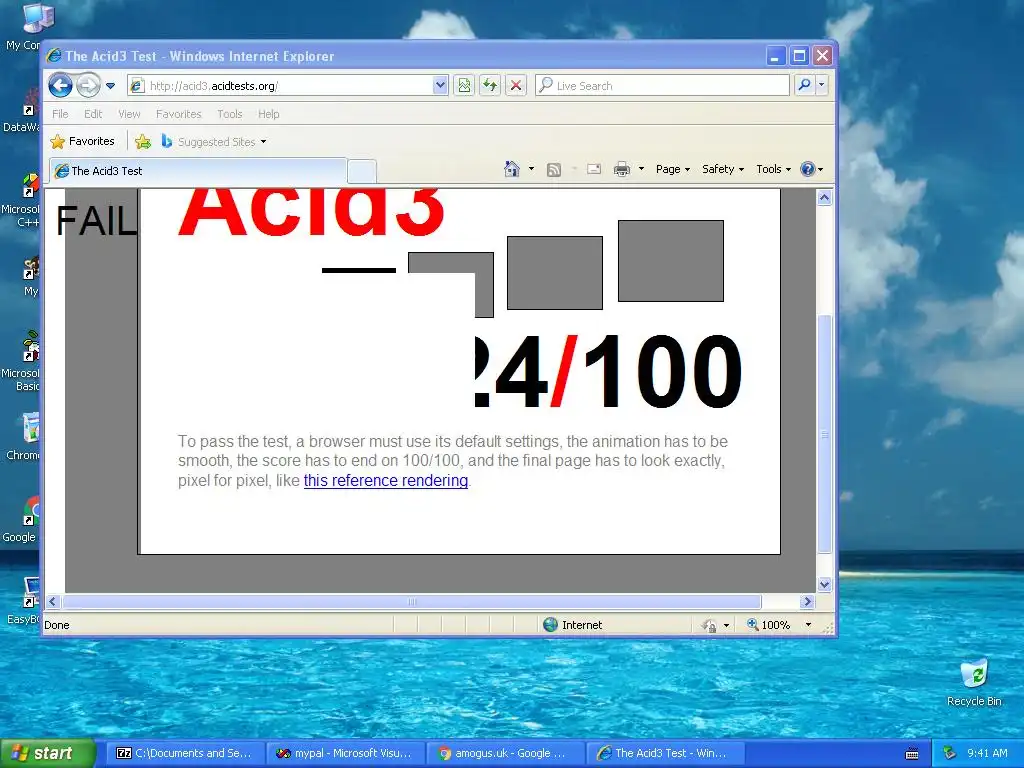
Task: Switch to mypal - Microsoft Visual taskbar window
Action: (x=345, y=753)
